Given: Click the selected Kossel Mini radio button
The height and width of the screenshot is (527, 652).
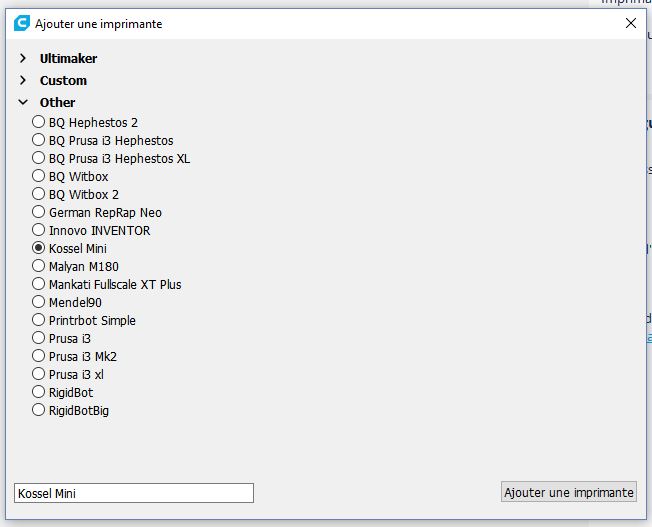Looking at the screenshot, I should pyautogui.click(x=38, y=248).
